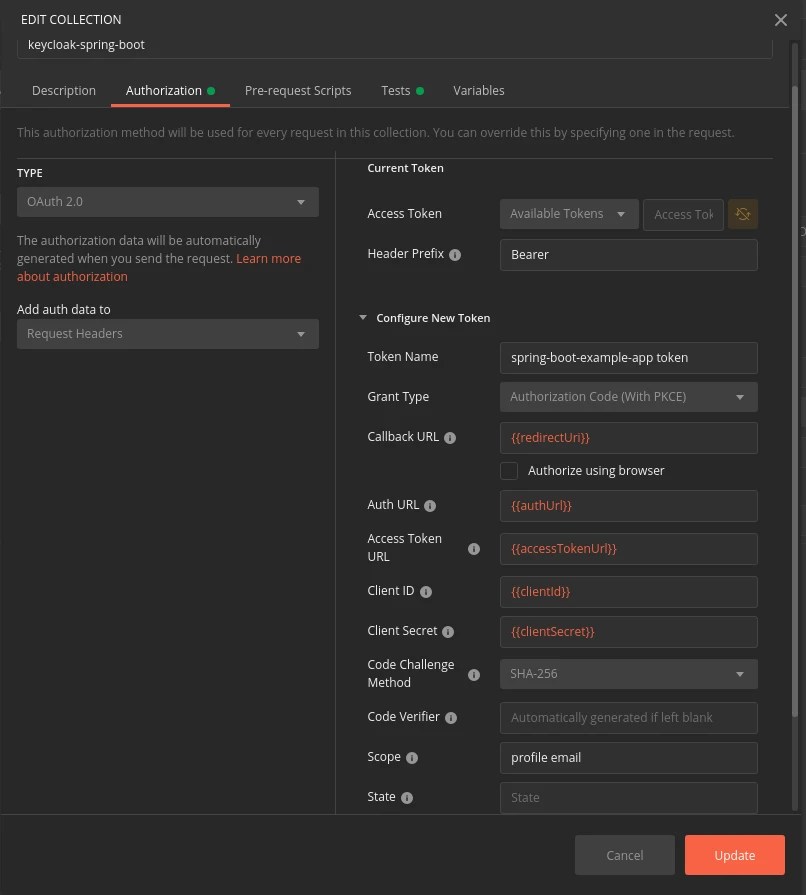Image resolution: width=806 pixels, height=895 pixels.
Task: Click the keycloak-spring-boot name field
Action: coord(395,44)
